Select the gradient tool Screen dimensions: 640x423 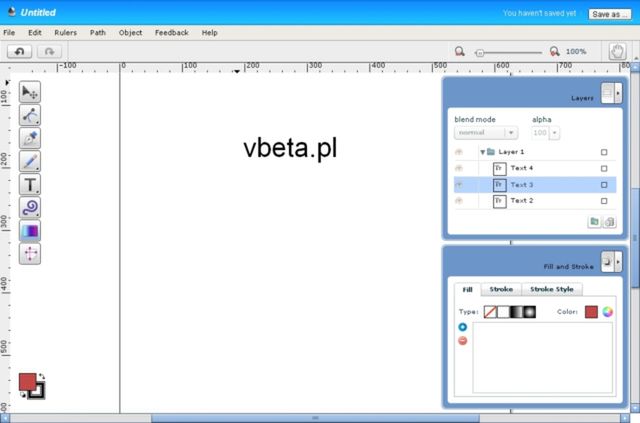click(x=30, y=231)
